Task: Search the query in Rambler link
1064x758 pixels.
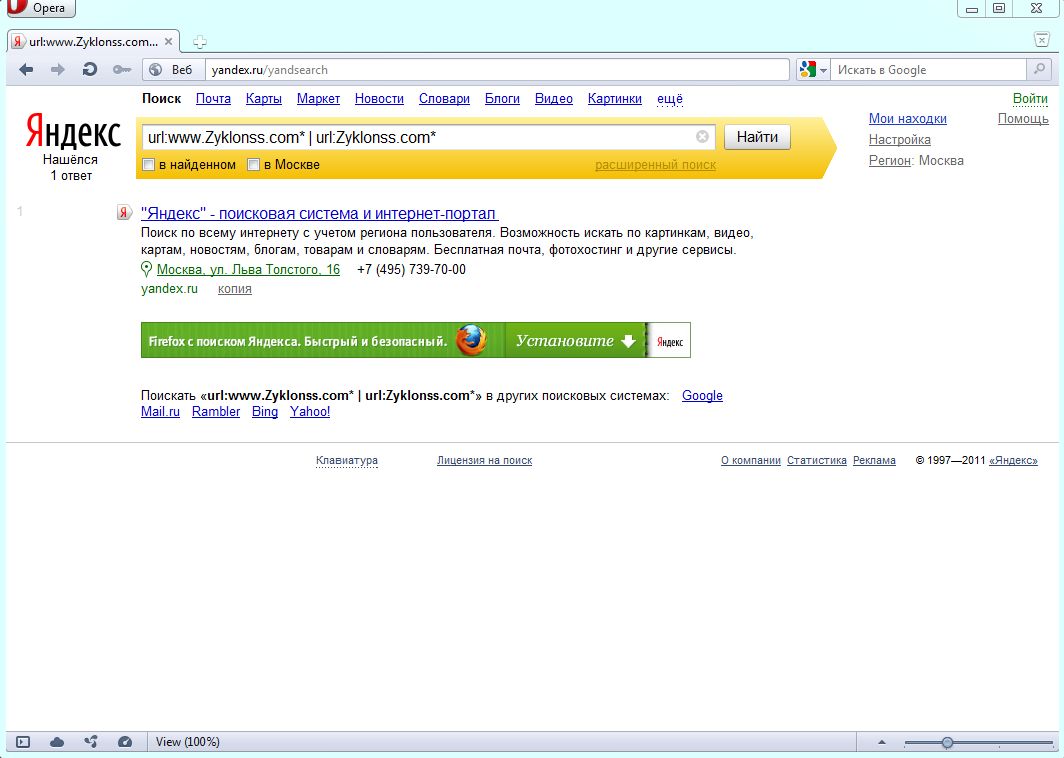Action: pos(216,412)
